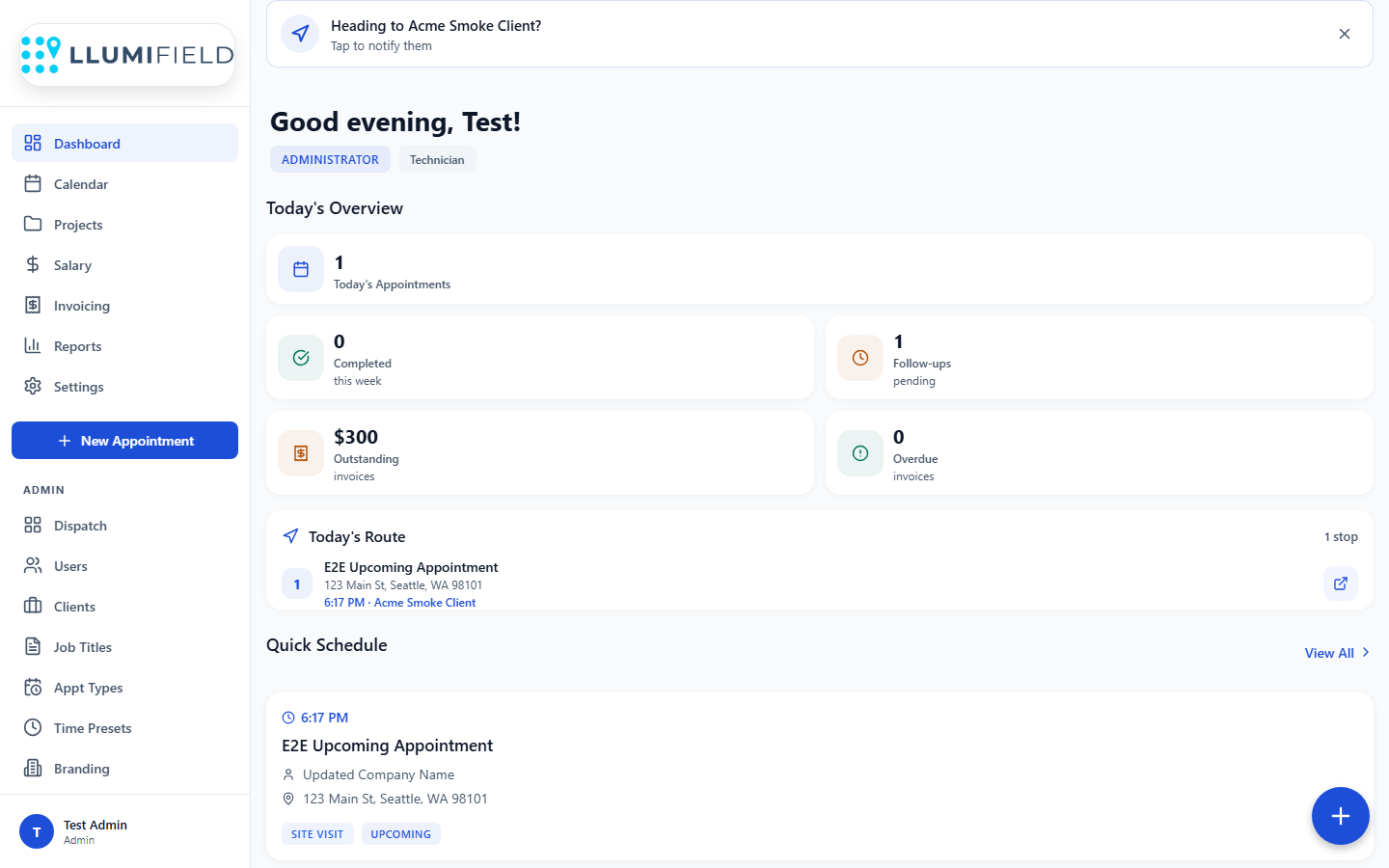Click the 1 stop label
The image size is (1389, 868).
pyautogui.click(x=1341, y=536)
